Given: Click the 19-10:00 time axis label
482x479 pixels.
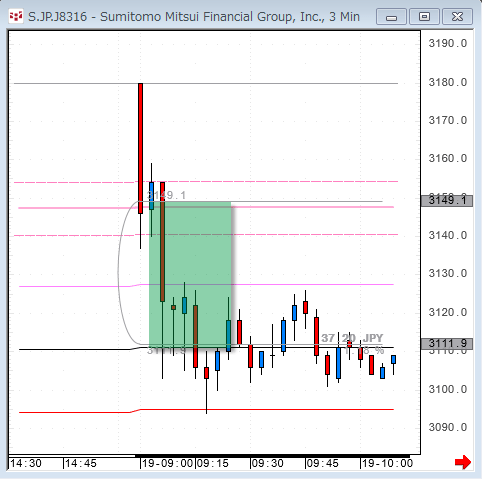Looking at the screenshot, I should click(387, 463).
